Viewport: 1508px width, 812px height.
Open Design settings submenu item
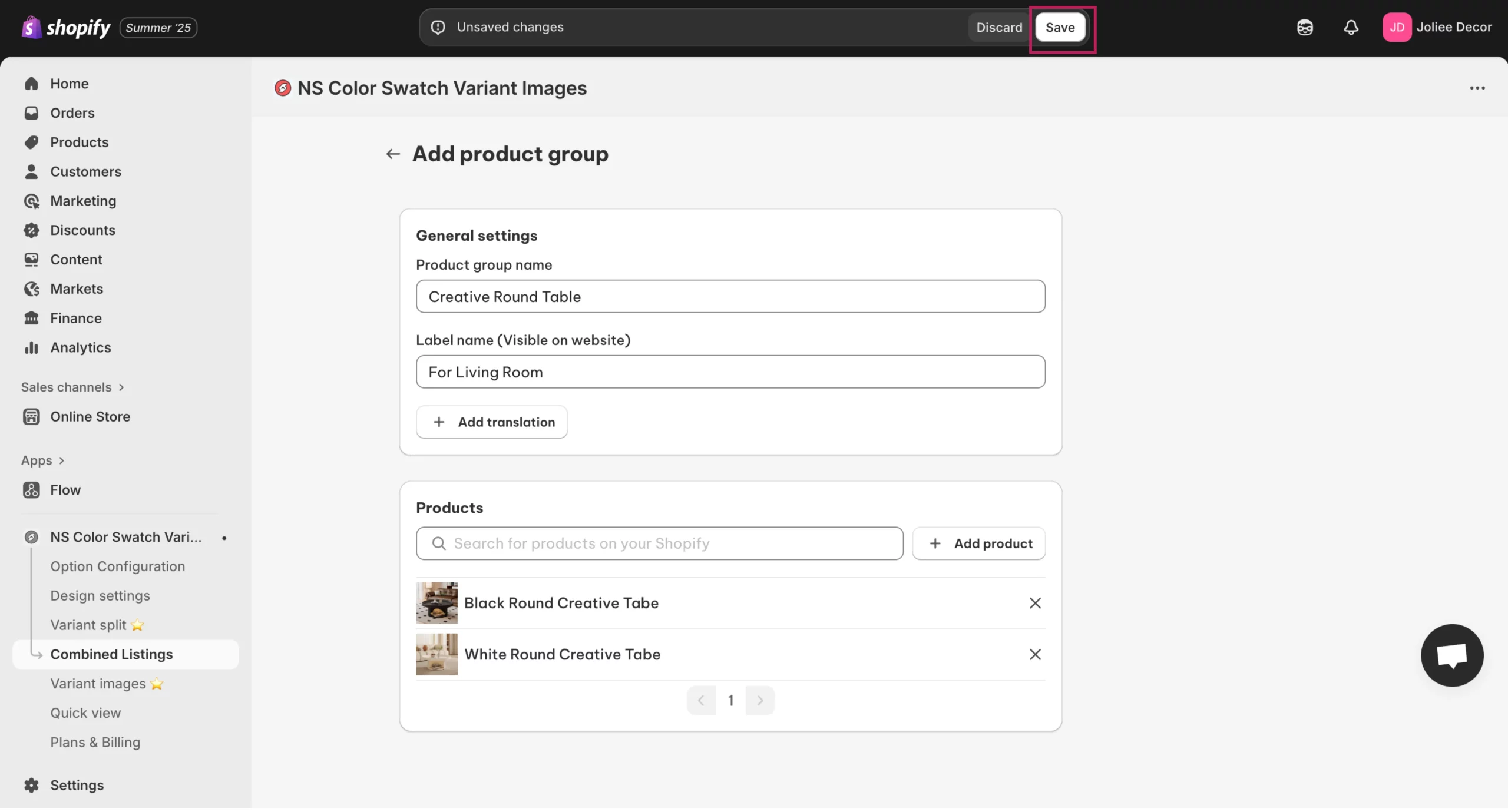point(100,596)
